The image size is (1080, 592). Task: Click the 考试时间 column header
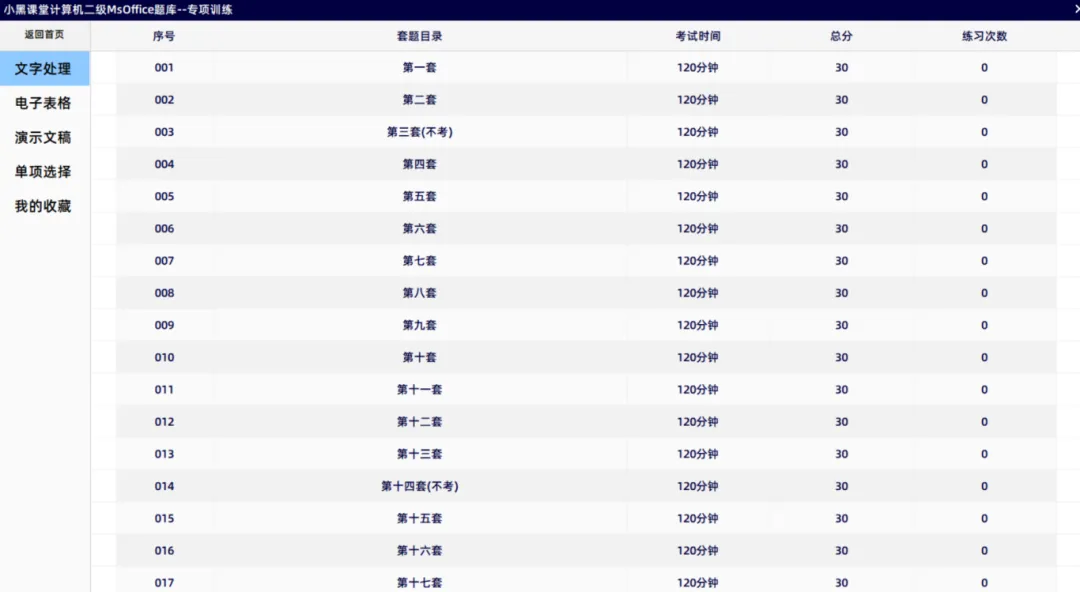click(698, 36)
